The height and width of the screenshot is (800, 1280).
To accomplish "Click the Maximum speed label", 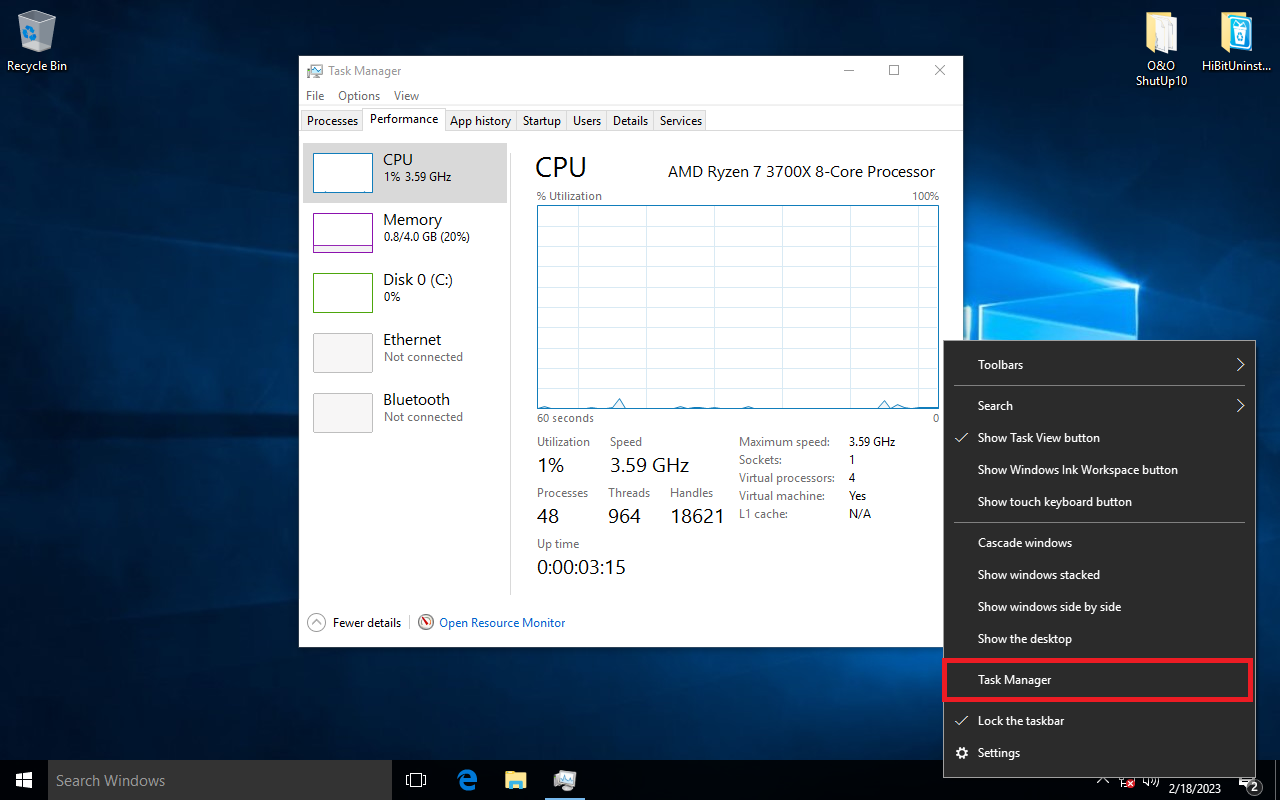I will [785, 442].
